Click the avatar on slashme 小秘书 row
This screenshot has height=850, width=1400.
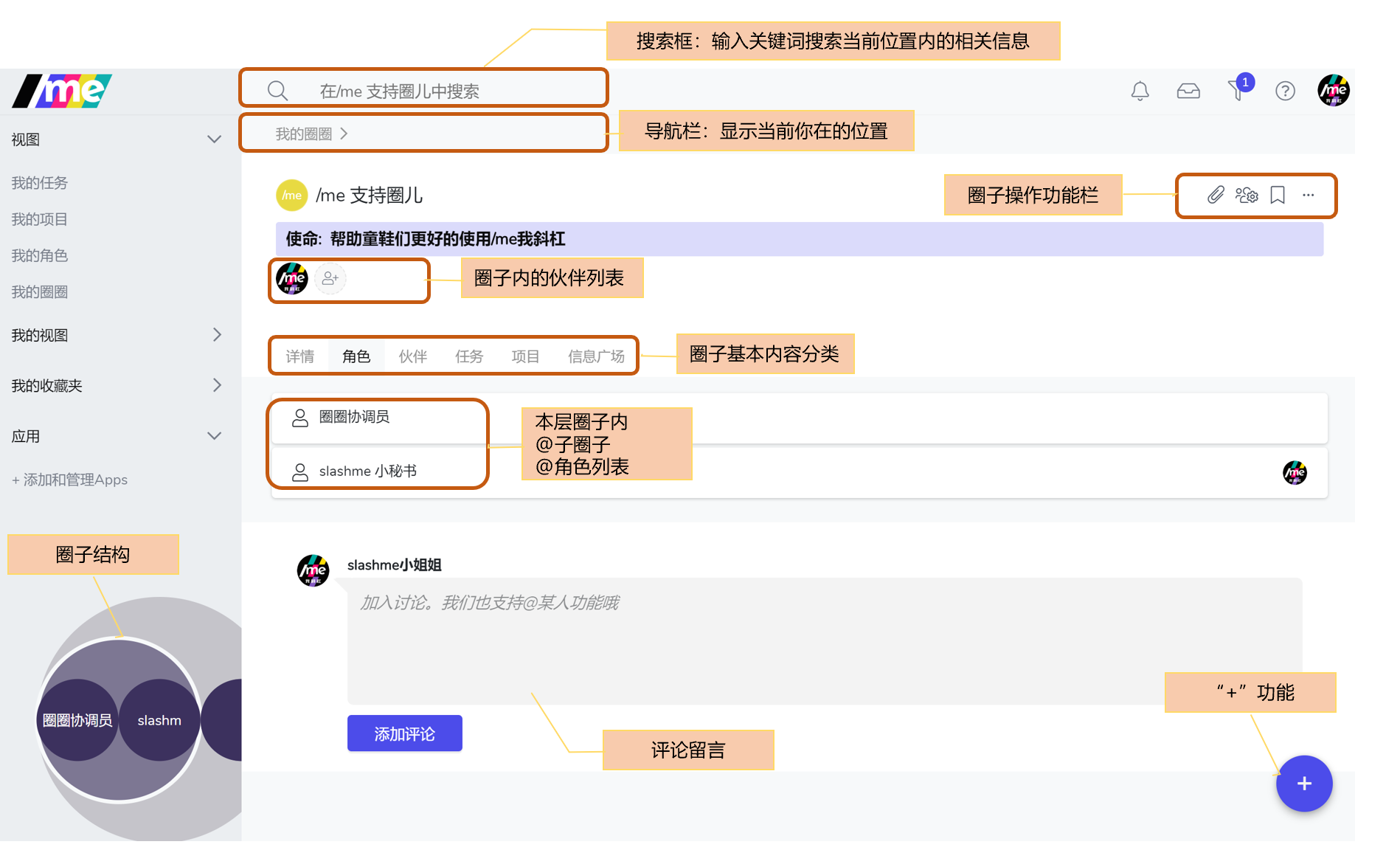1295,472
